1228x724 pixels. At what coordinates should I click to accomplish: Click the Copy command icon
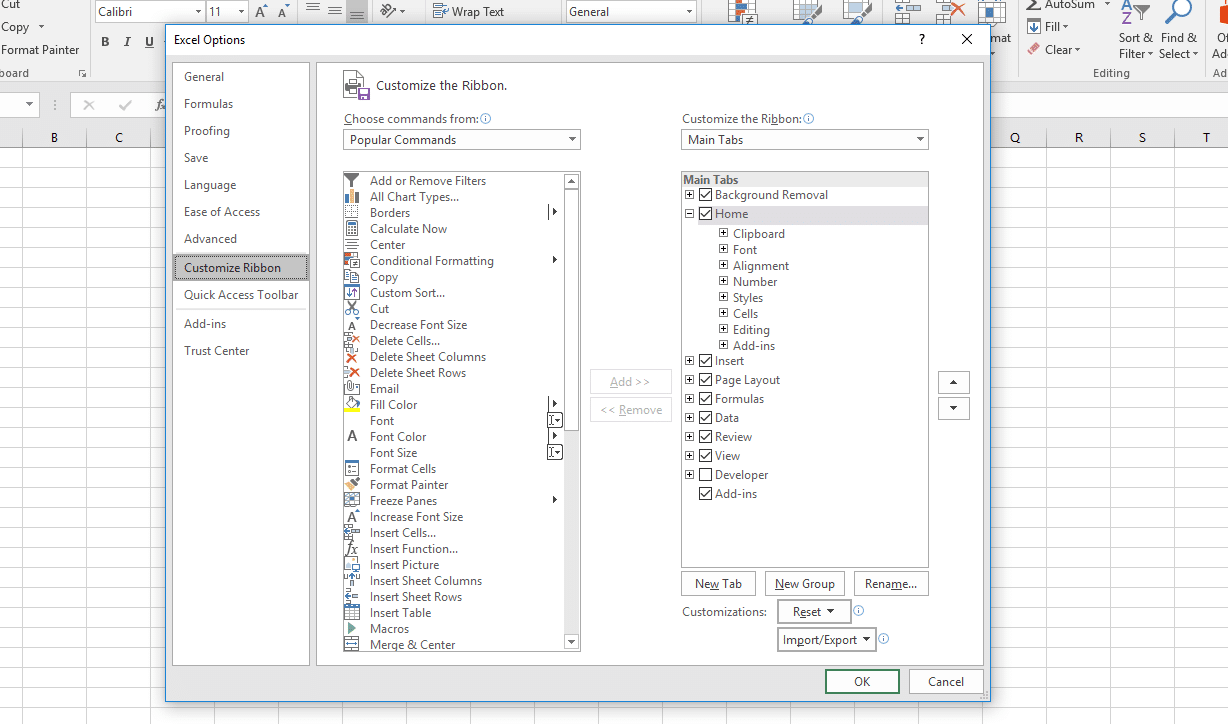pos(351,277)
